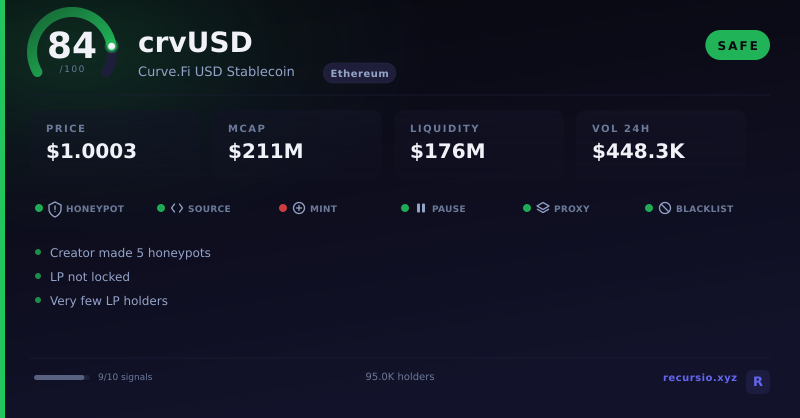
Task: Click the signals progress bar
Action: pos(62,378)
